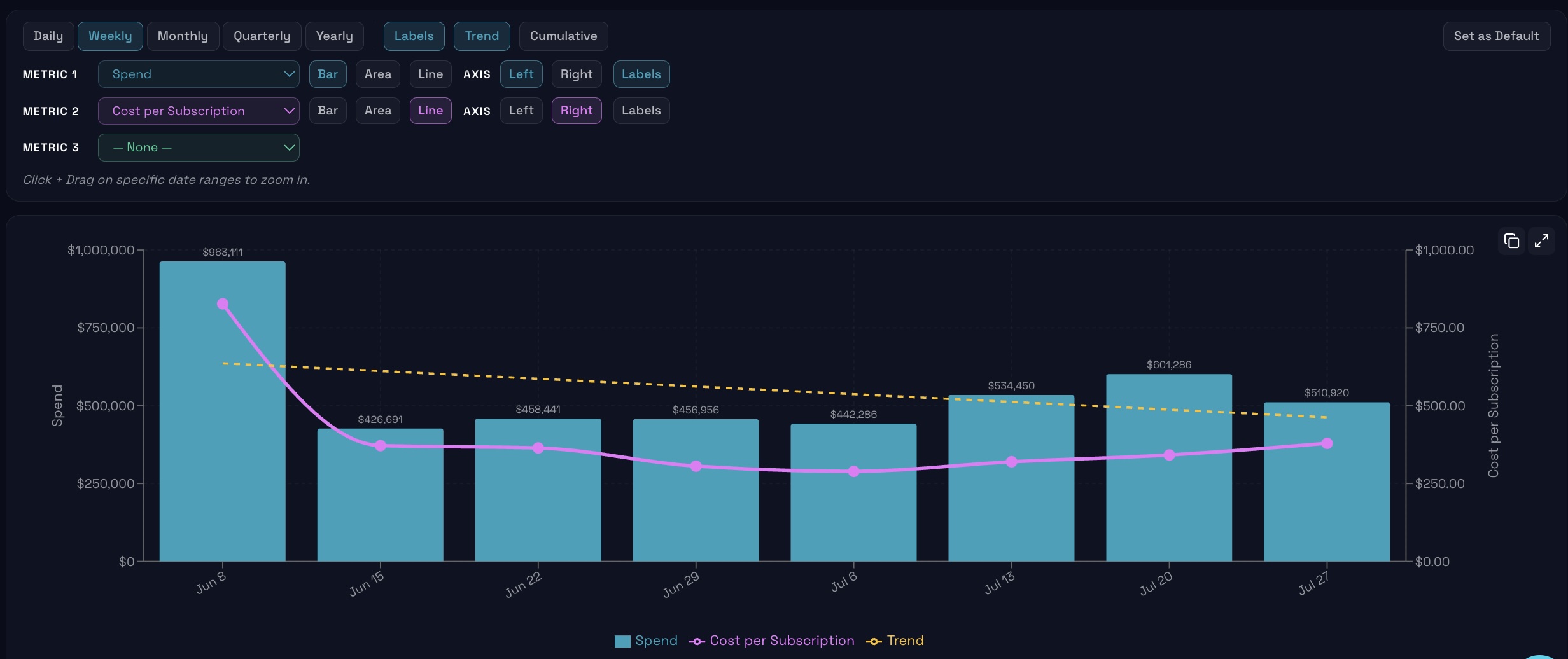This screenshot has height=659, width=1568.
Task: Open the Metric 2 Cost per Subscription dropdown
Action: 199,111
